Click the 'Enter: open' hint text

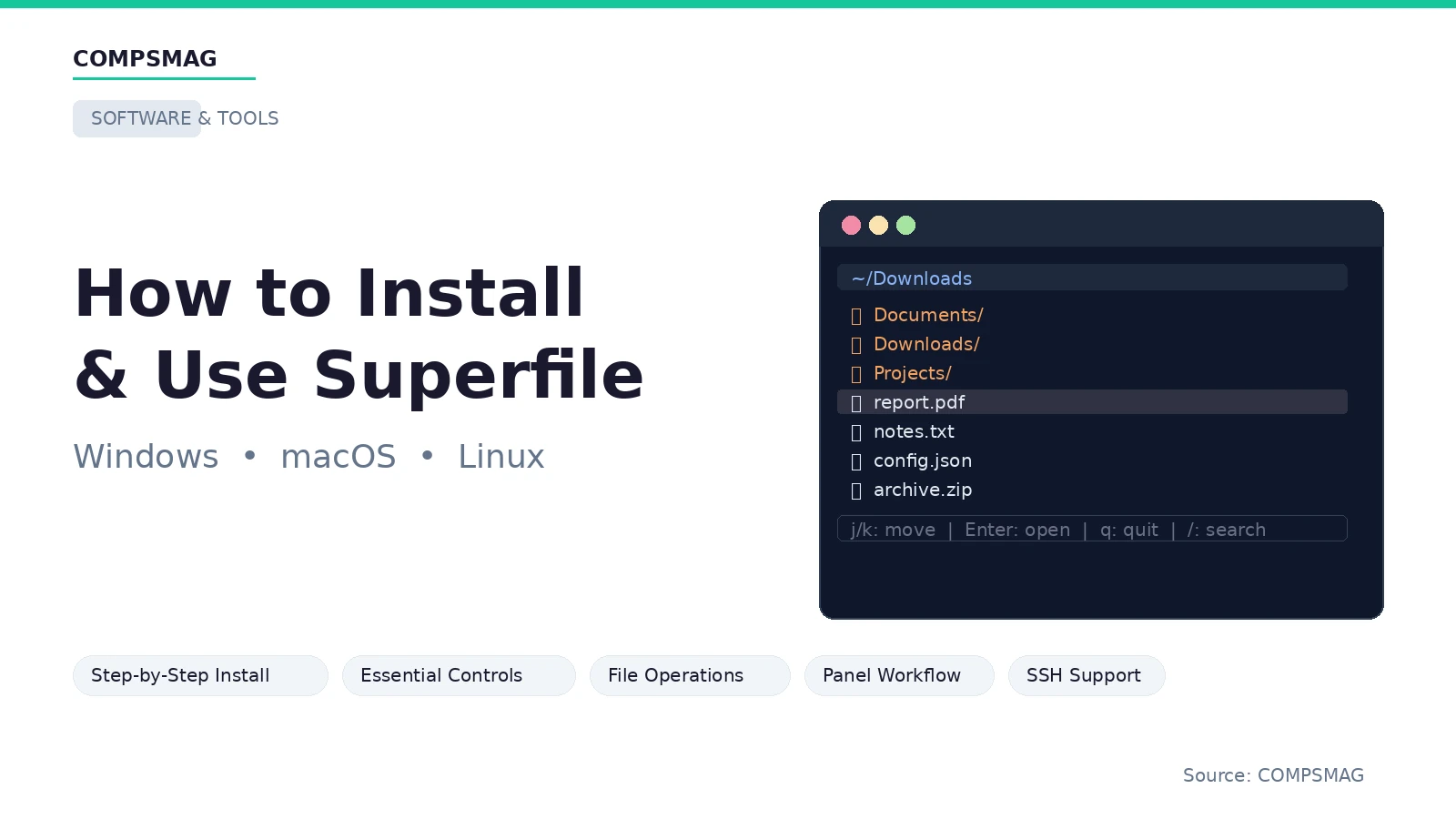click(1017, 530)
